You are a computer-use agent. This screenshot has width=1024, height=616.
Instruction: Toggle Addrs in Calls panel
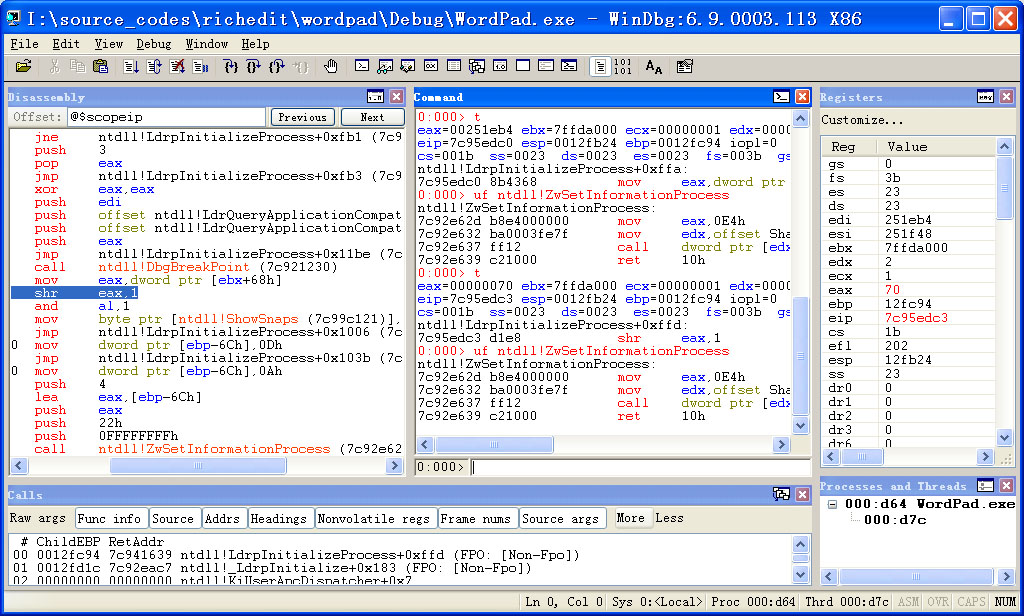(x=223, y=518)
